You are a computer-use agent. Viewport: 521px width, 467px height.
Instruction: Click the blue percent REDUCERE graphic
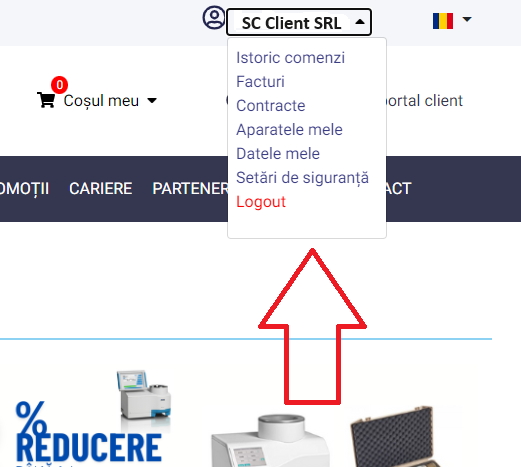(88, 433)
